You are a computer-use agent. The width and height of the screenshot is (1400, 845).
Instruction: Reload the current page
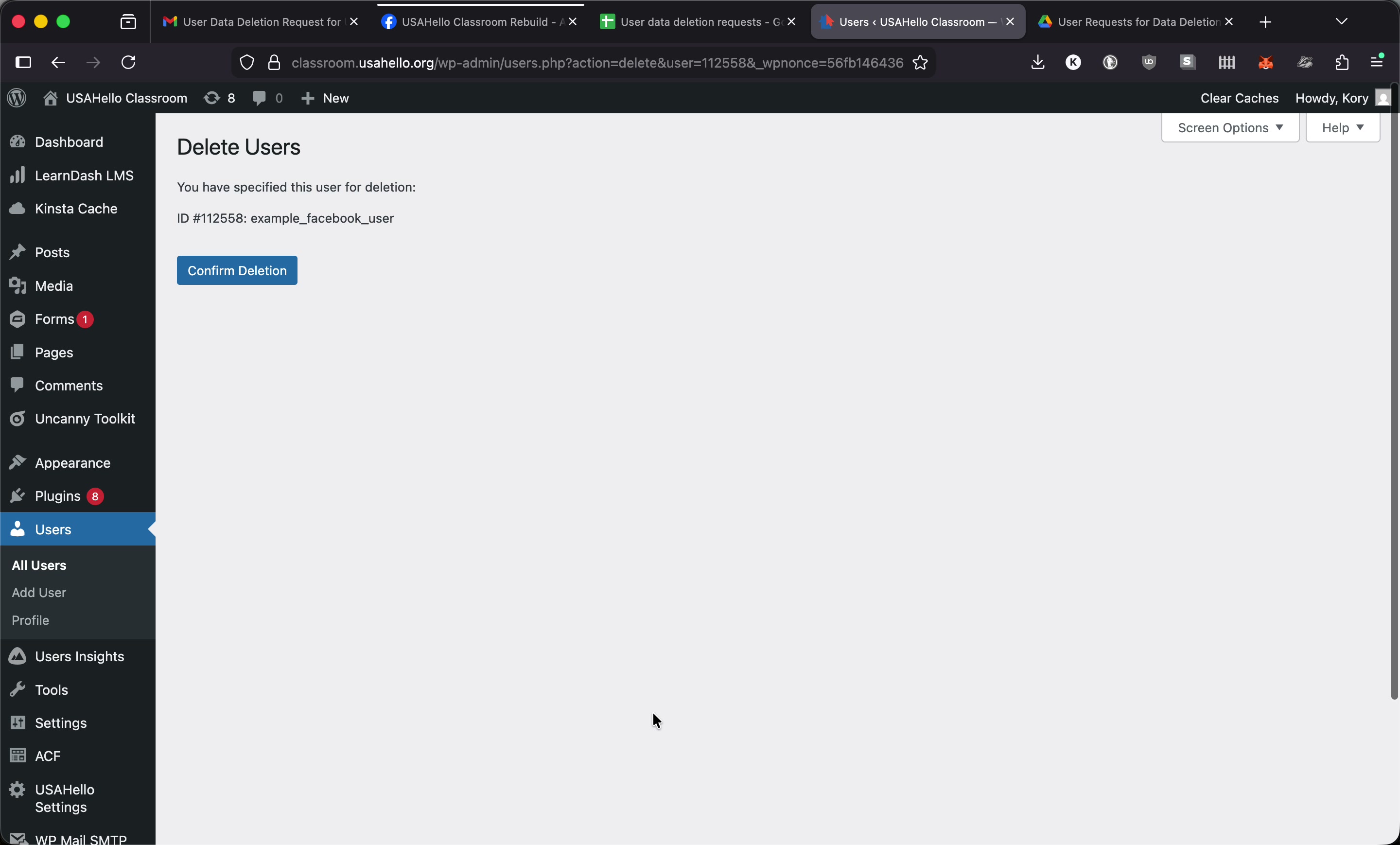coord(128,63)
